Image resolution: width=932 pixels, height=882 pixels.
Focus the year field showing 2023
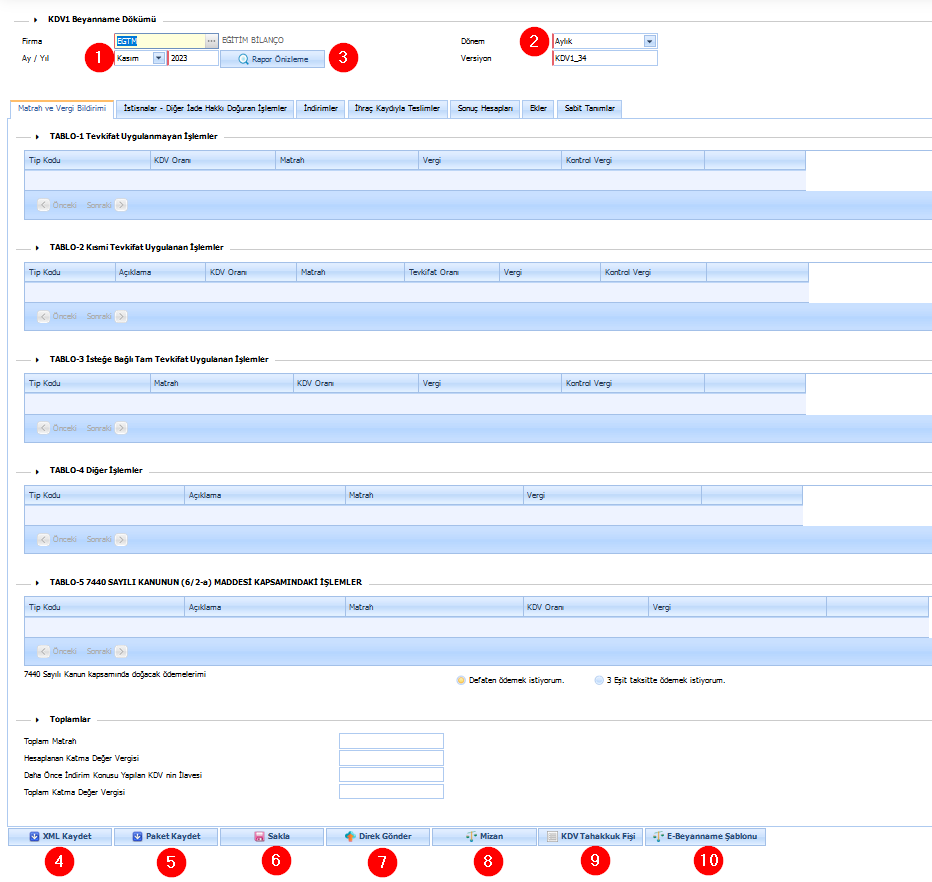193,58
